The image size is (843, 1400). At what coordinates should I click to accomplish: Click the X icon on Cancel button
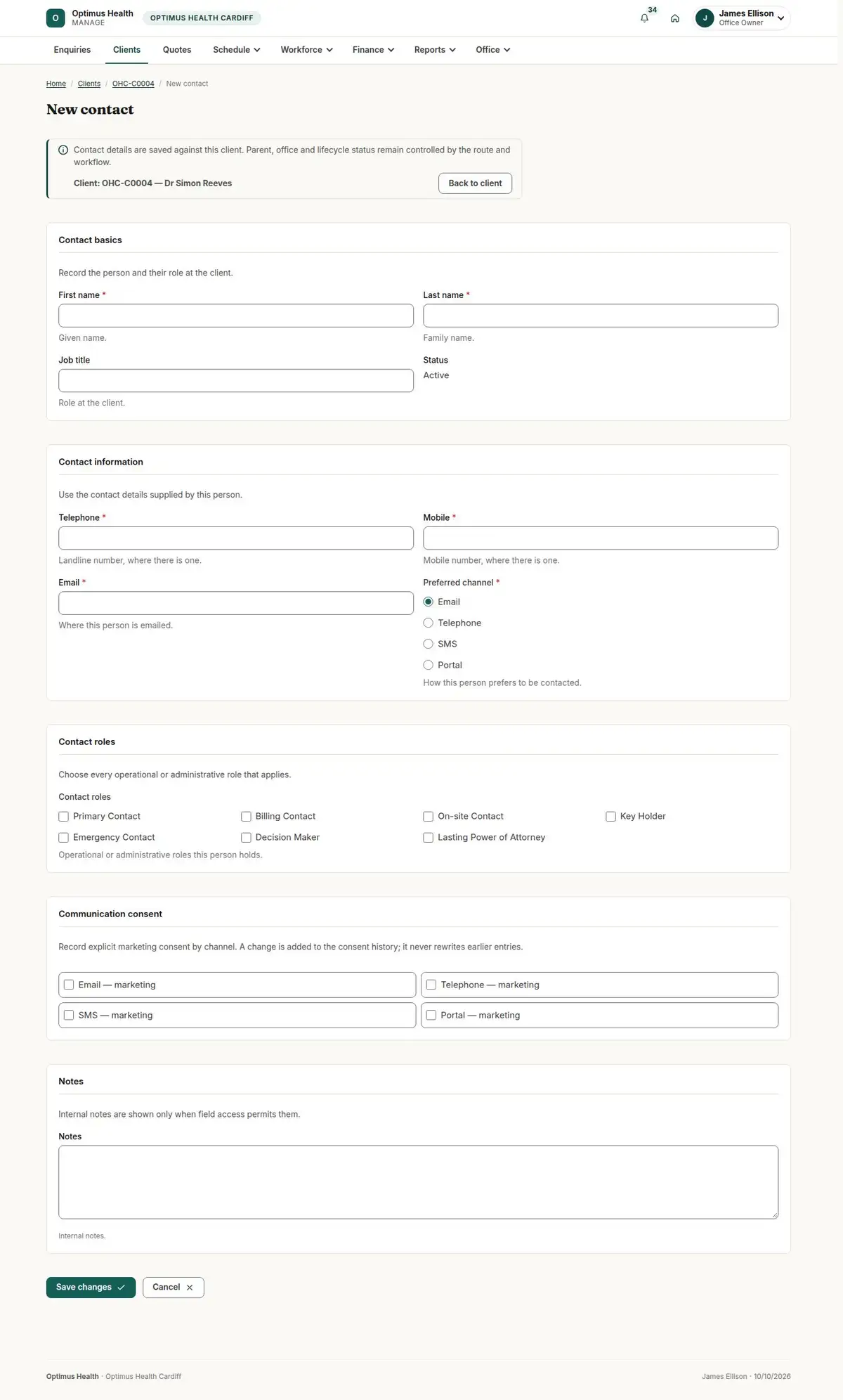[190, 1288]
